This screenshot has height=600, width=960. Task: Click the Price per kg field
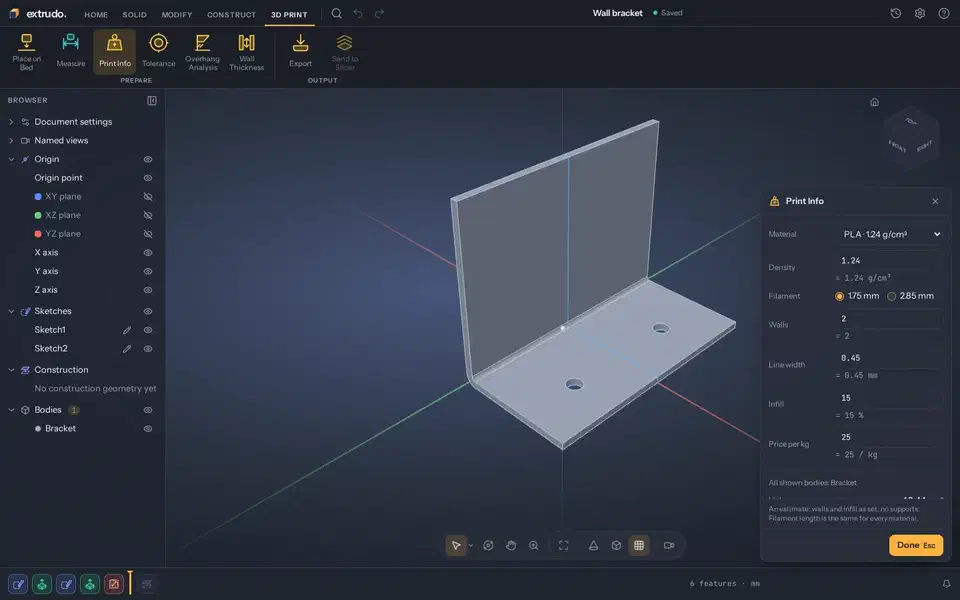pyautogui.click(x=889, y=437)
